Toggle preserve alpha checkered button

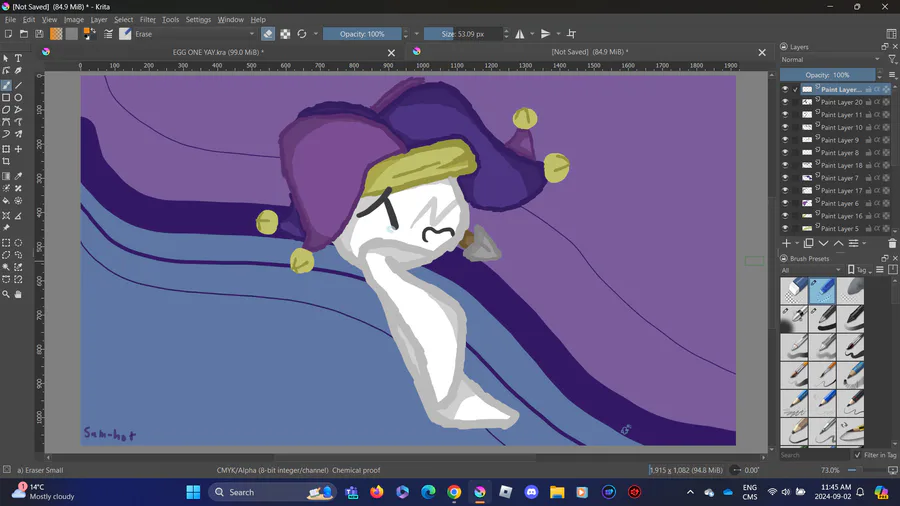(285, 34)
